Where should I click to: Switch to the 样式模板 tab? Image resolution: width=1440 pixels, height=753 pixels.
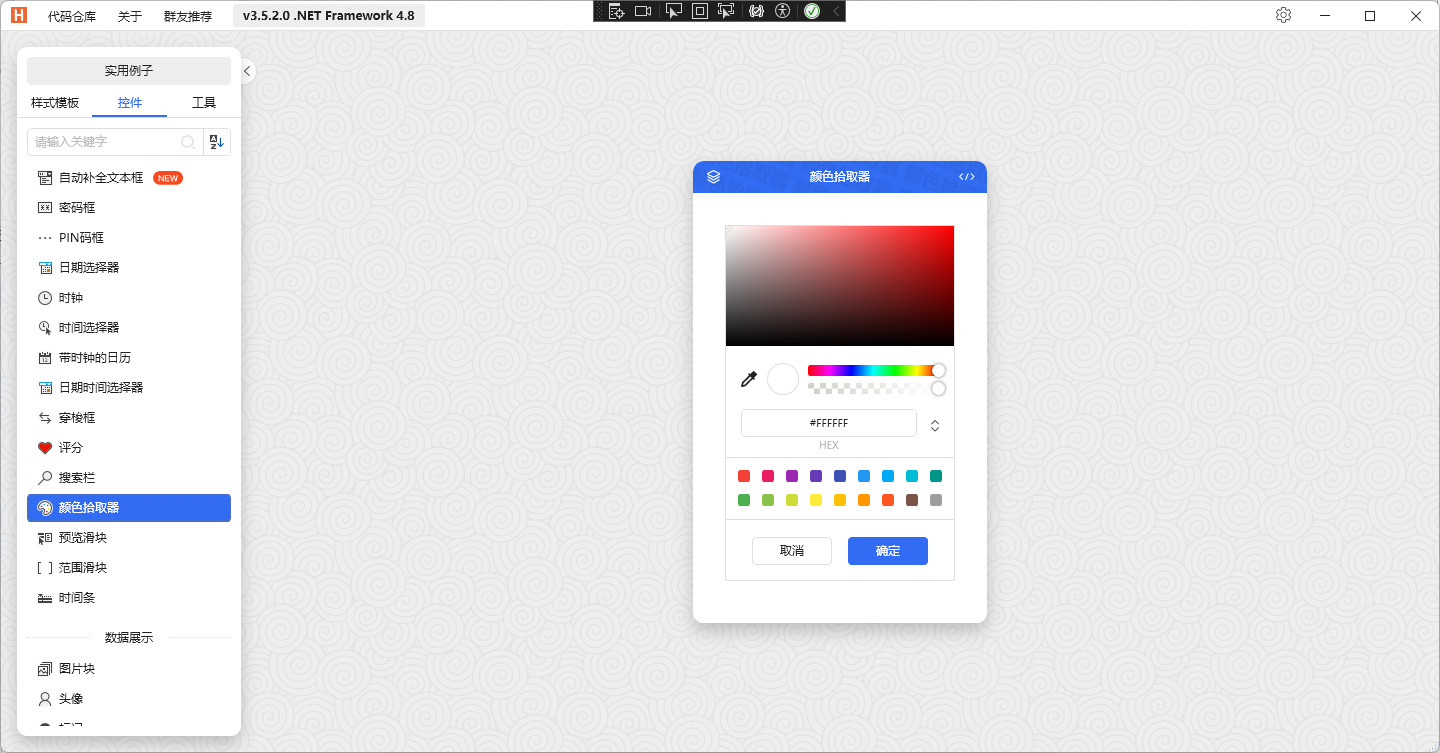55,103
